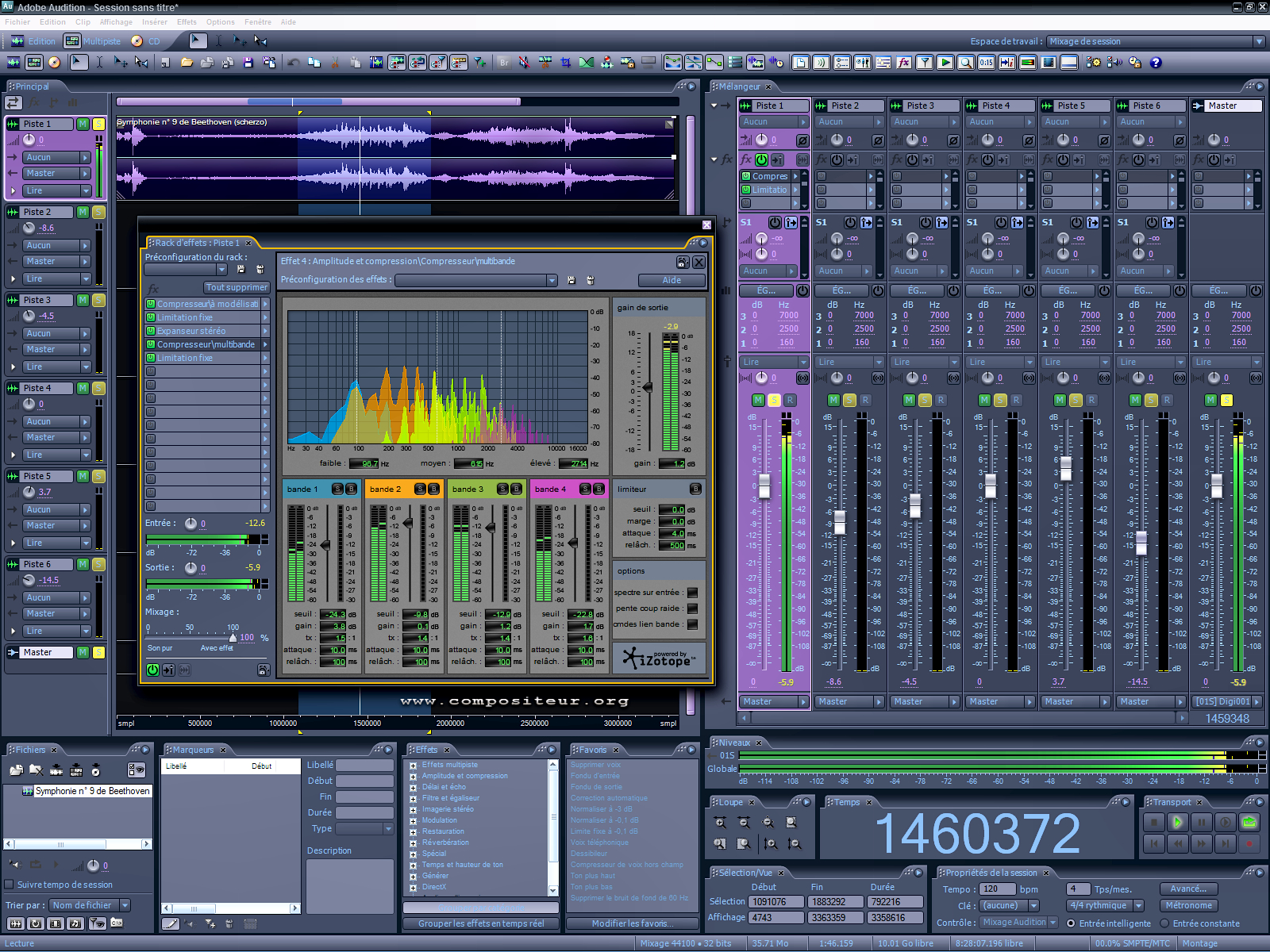Click the funnel filter icon in the toolbar

[x=925, y=62]
